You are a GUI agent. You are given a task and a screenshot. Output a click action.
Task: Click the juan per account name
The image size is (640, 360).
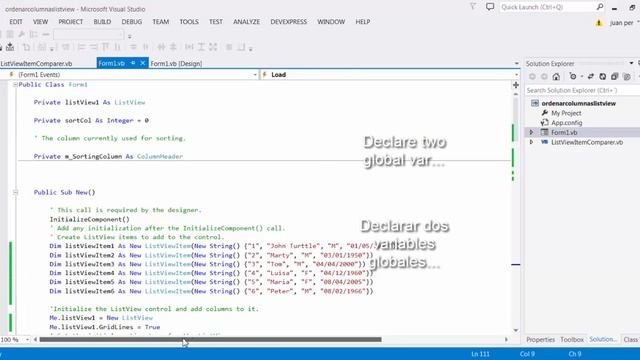622,23
